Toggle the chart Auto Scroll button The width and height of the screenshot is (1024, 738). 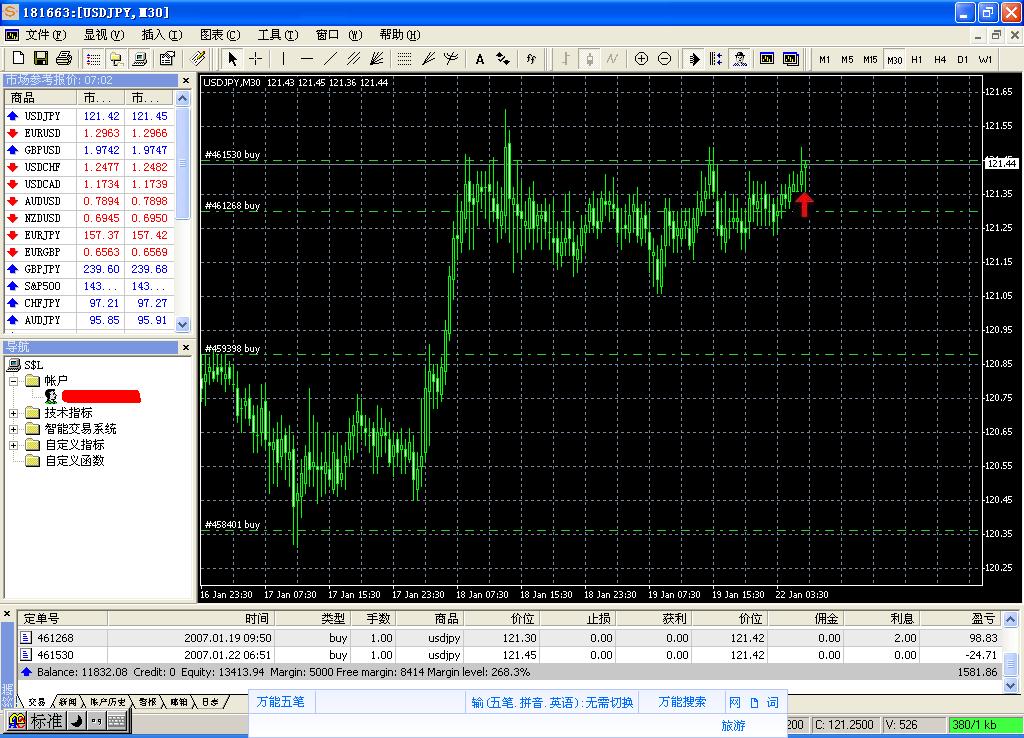click(695, 59)
